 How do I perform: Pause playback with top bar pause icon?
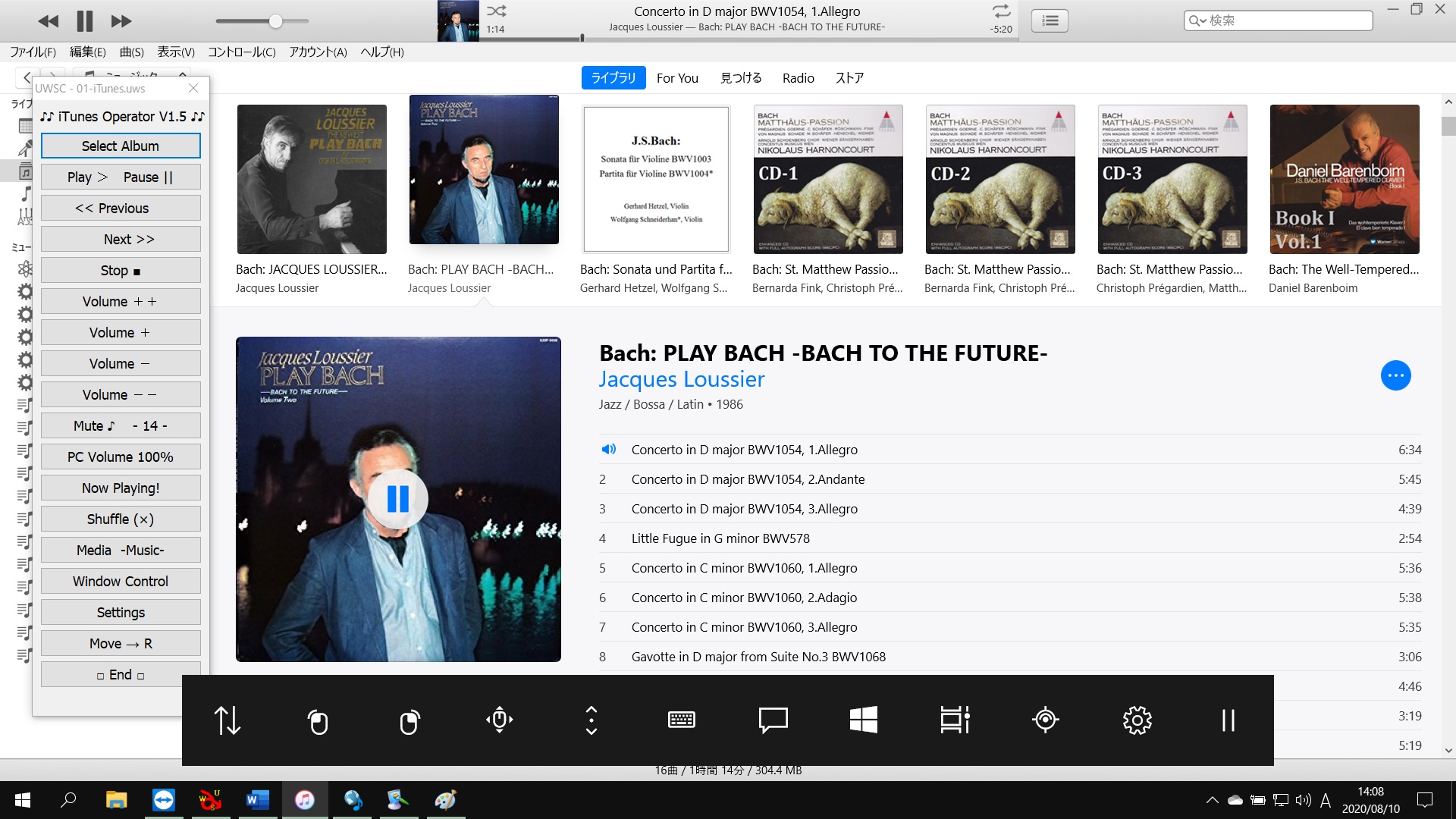pyautogui.click(x=85, y=21)
